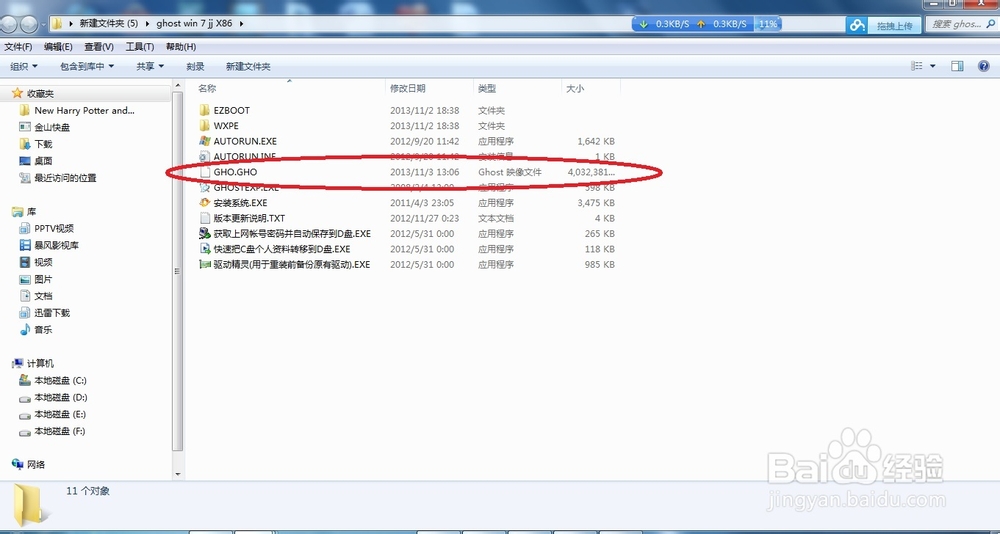Click the 刻录 toolbar button
This screenshot has width=1000, height=534.
[195, 66]
